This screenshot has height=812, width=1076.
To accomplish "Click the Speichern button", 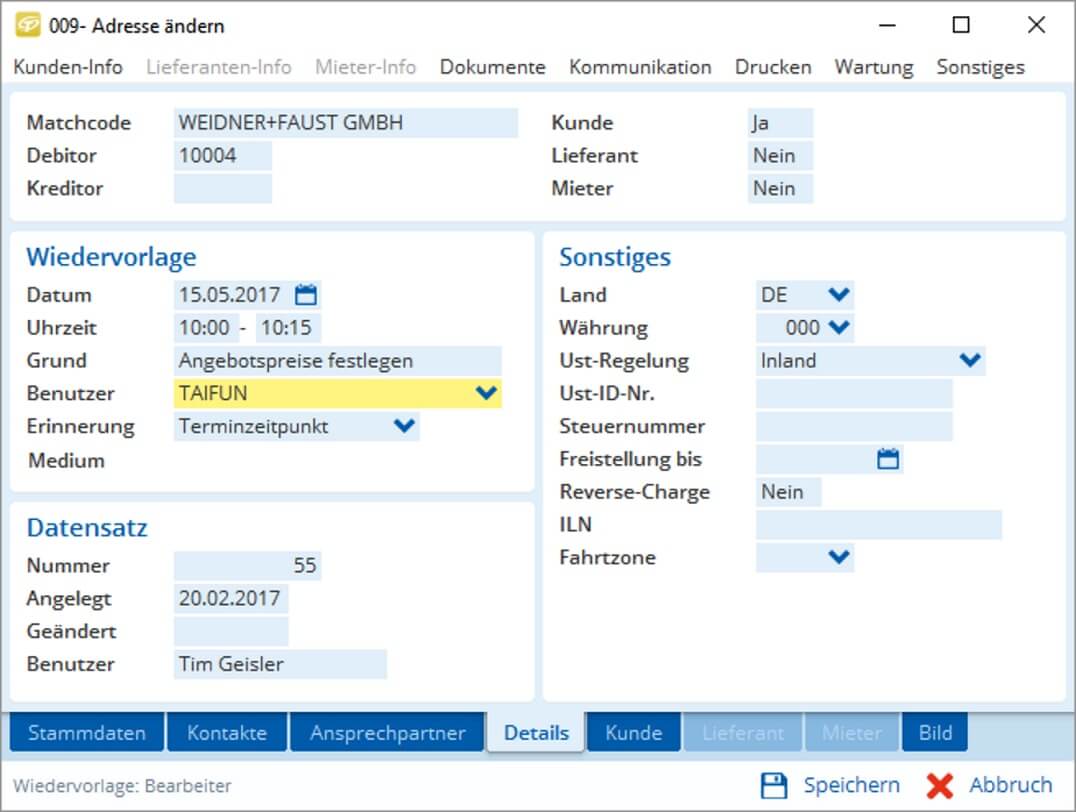I will [851, 785].
